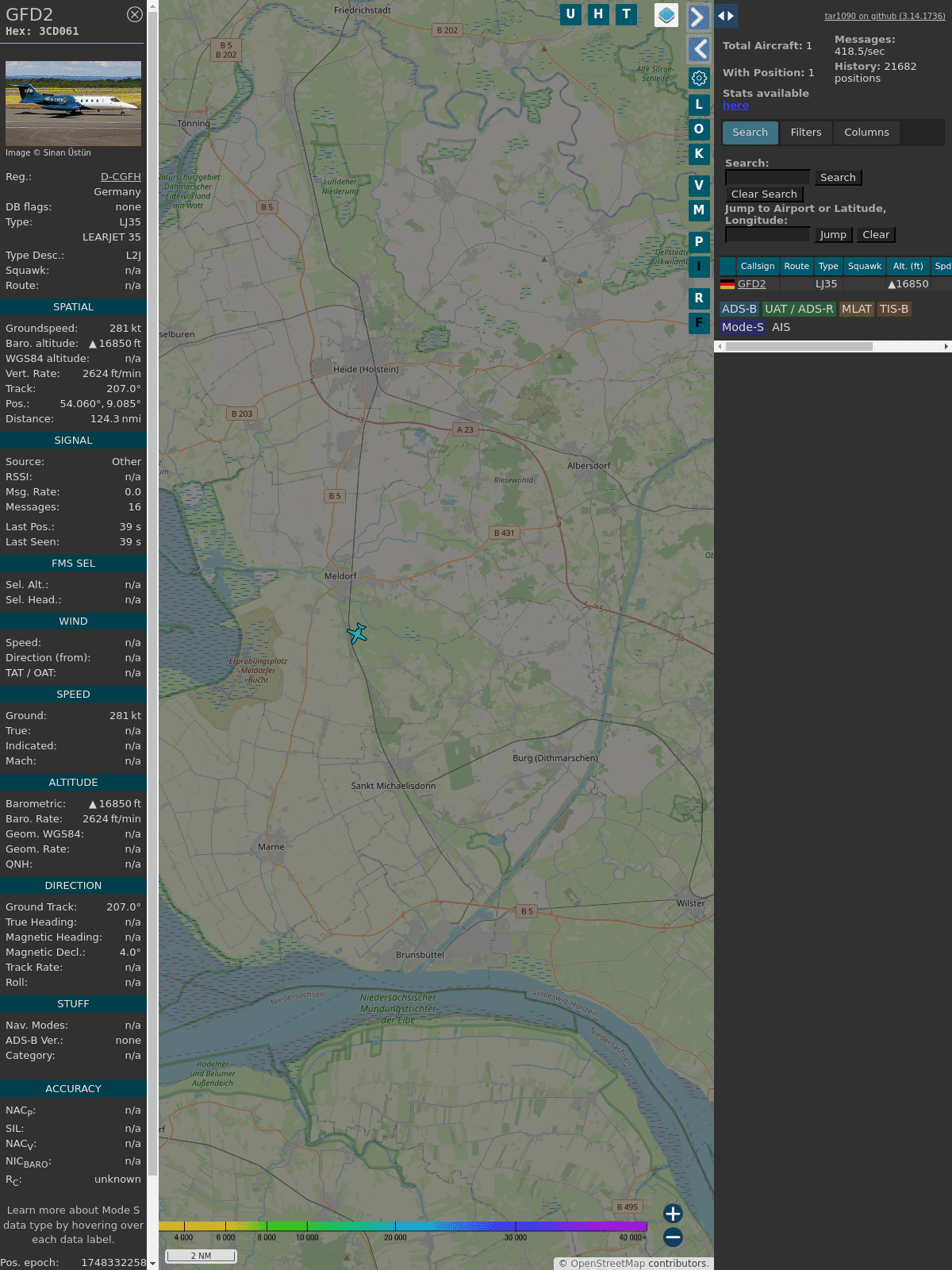Click the SIGNAL section header

[x=73, y=441]
